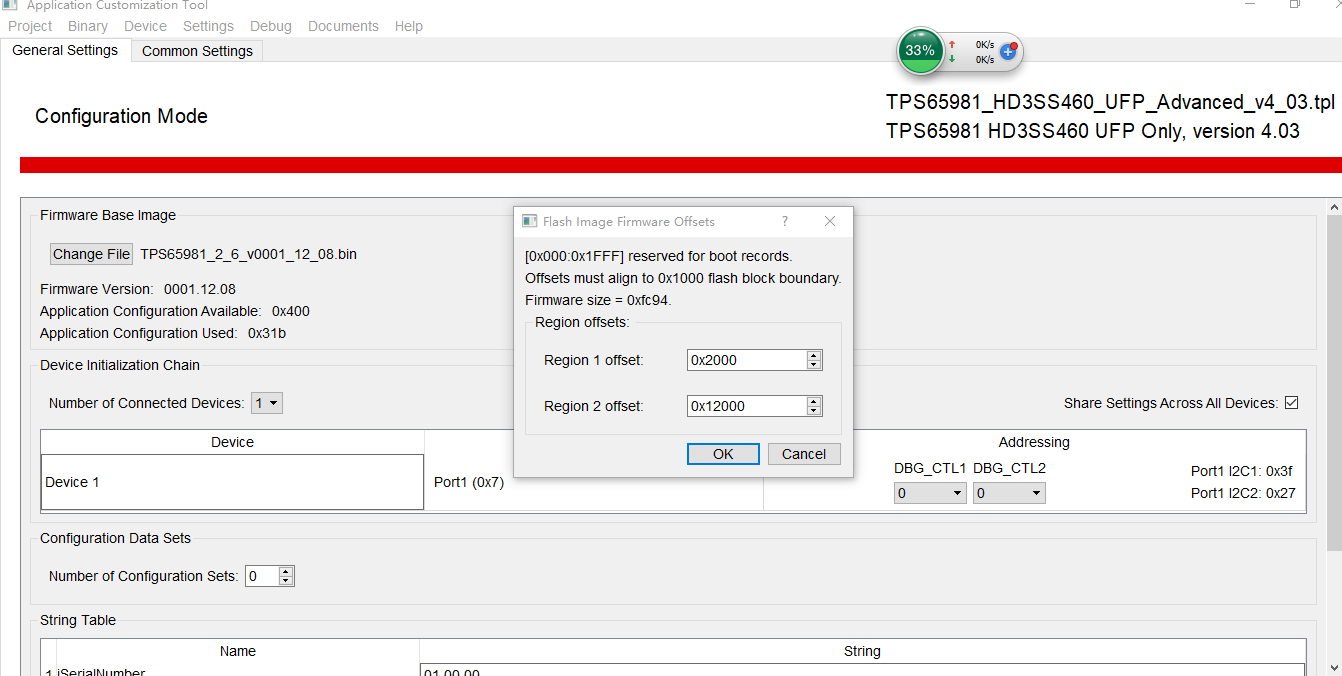Decrement the Region 1 offset value
This screenshot has height=676, width=1342.
[814, 365]
